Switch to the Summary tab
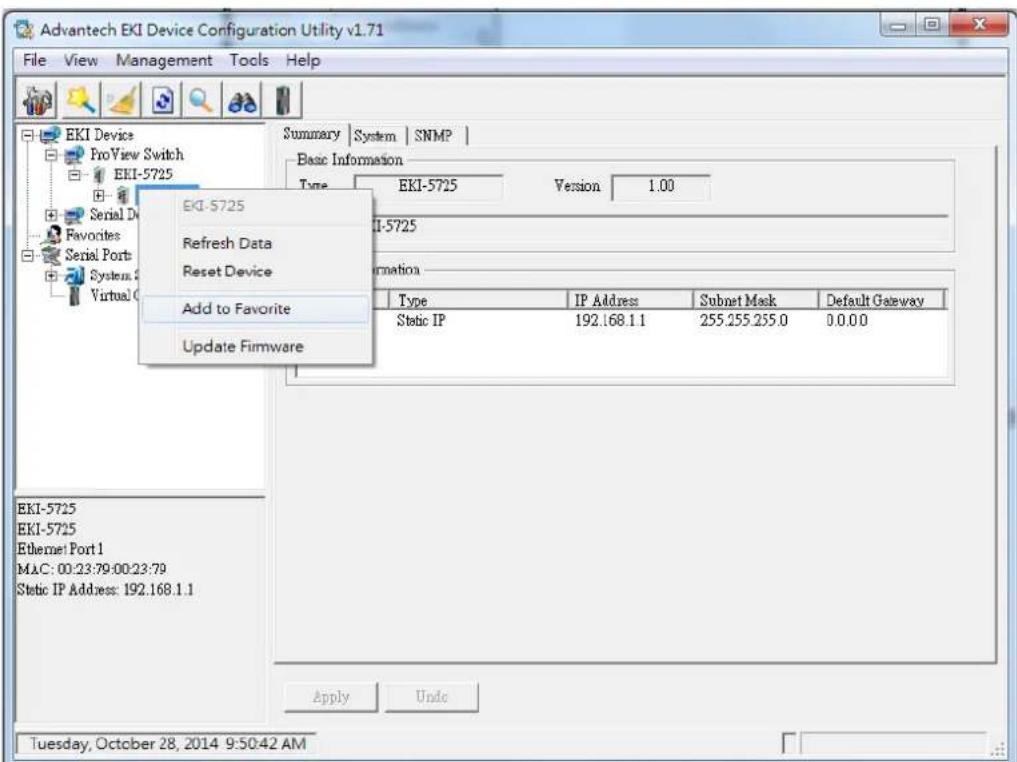Image resolution: width=1017 pixels, height=762 pixels. click(311, 134)
